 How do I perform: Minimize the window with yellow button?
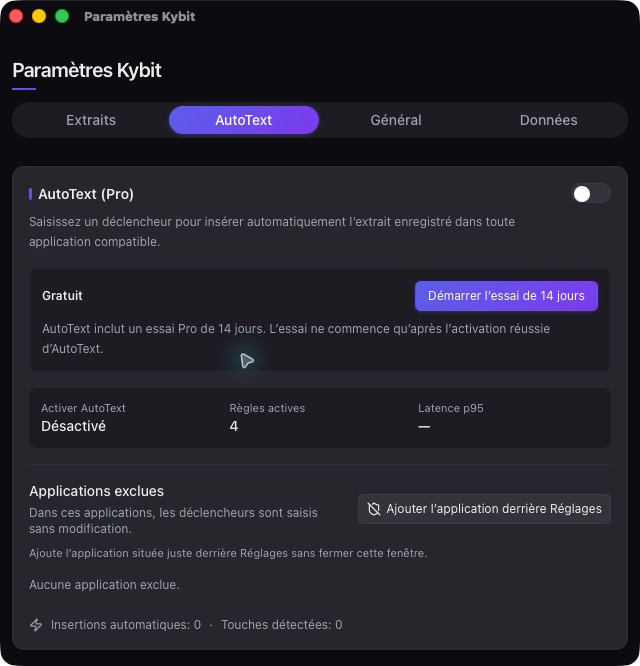[39, 17]
